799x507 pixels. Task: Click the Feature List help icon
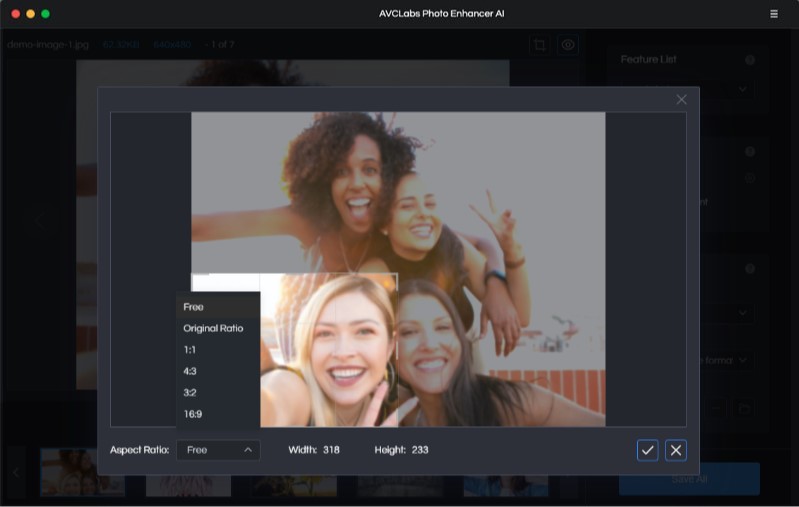coord(750,60)
